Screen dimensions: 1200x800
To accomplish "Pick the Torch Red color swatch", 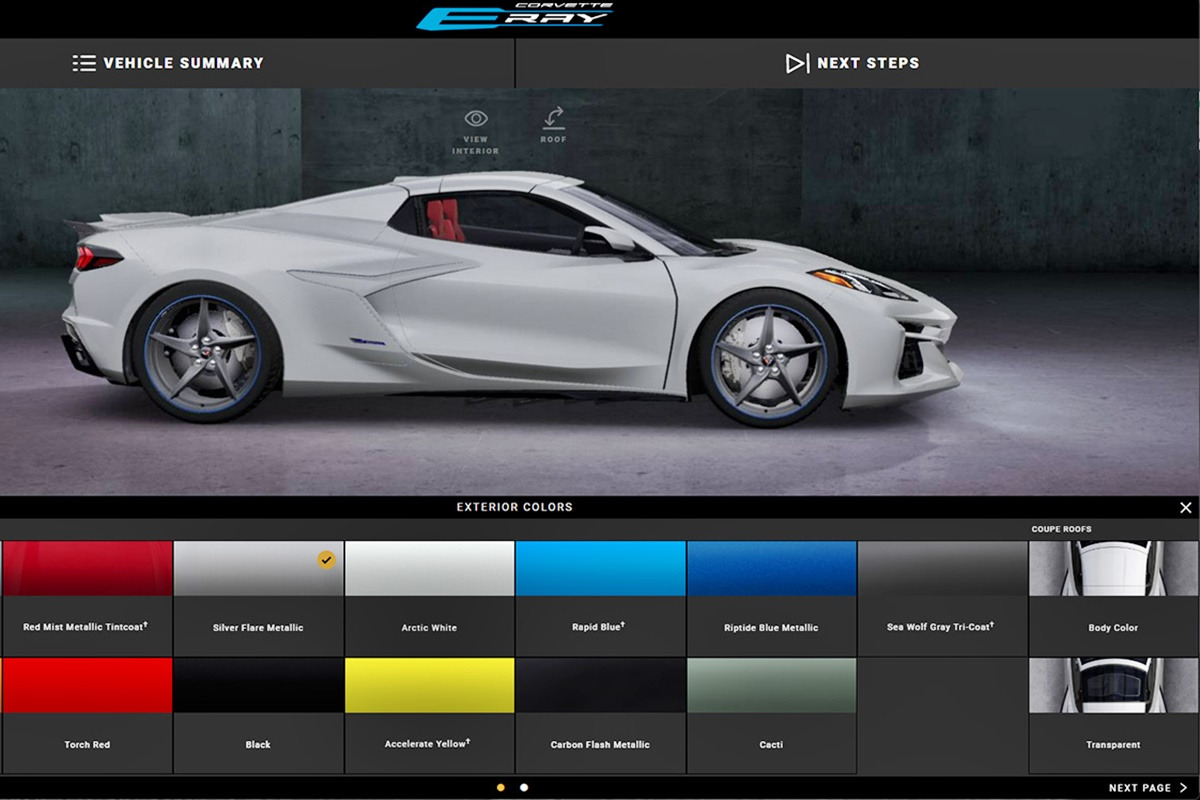I will point(86,685).
